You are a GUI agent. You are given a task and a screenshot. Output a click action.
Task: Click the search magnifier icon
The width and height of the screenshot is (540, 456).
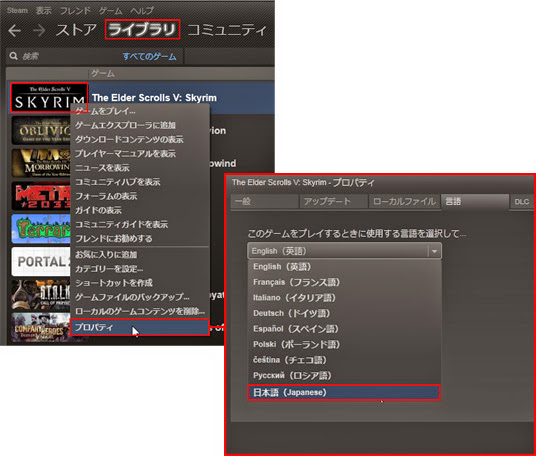(13, 56)
